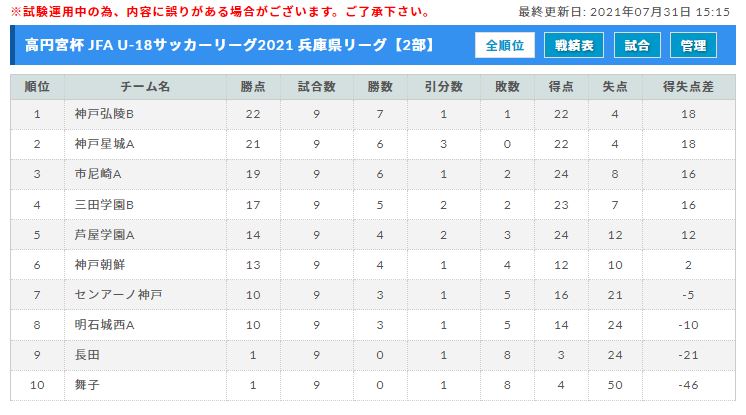Select the 長田 team row
The width and height of the screenshot is (746, 415).
(373, 355)
